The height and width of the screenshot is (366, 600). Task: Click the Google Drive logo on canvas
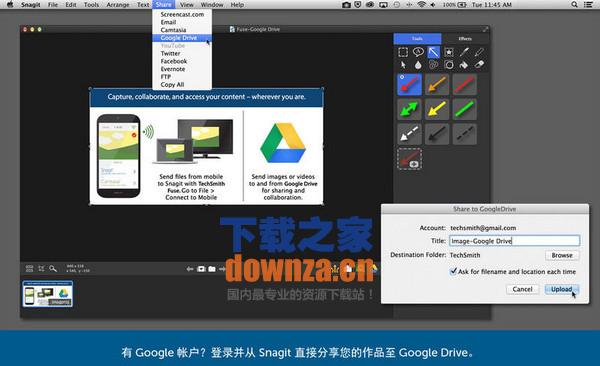pyautogui.click(x=283, y=143)
